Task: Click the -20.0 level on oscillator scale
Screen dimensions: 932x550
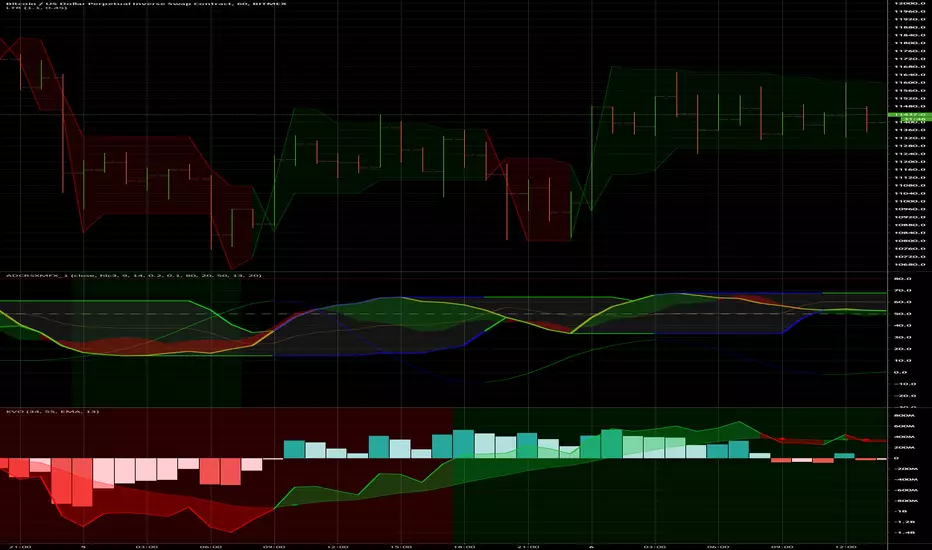Action: coord(902,395)
